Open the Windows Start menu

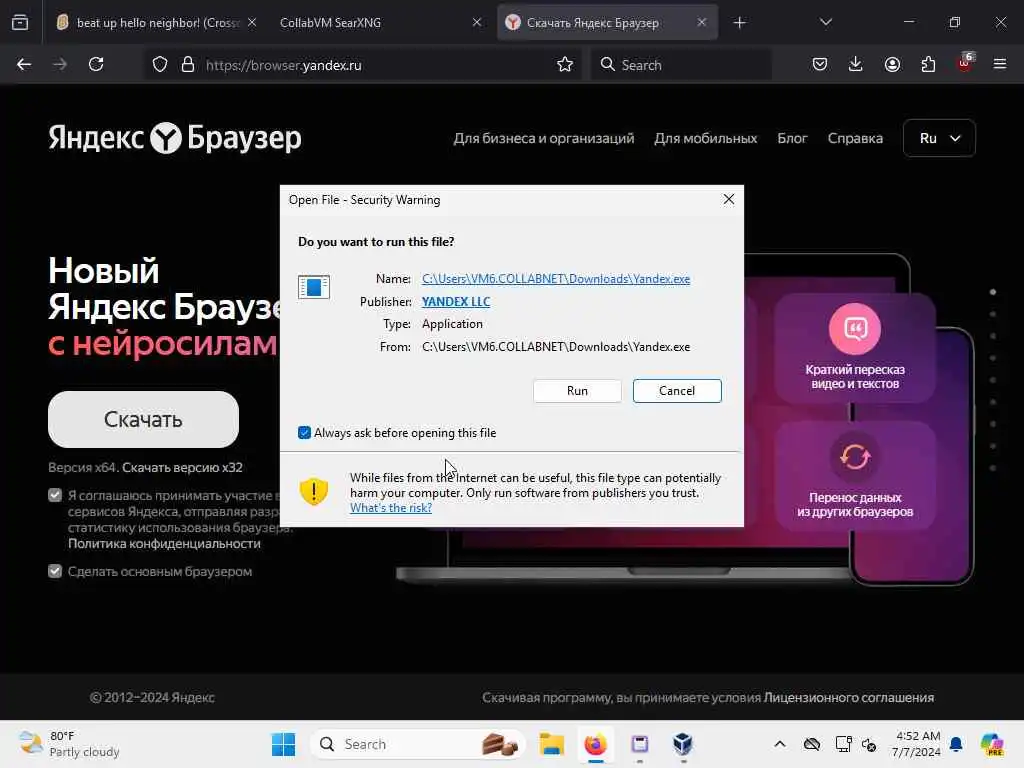click(x=283, y=744)
